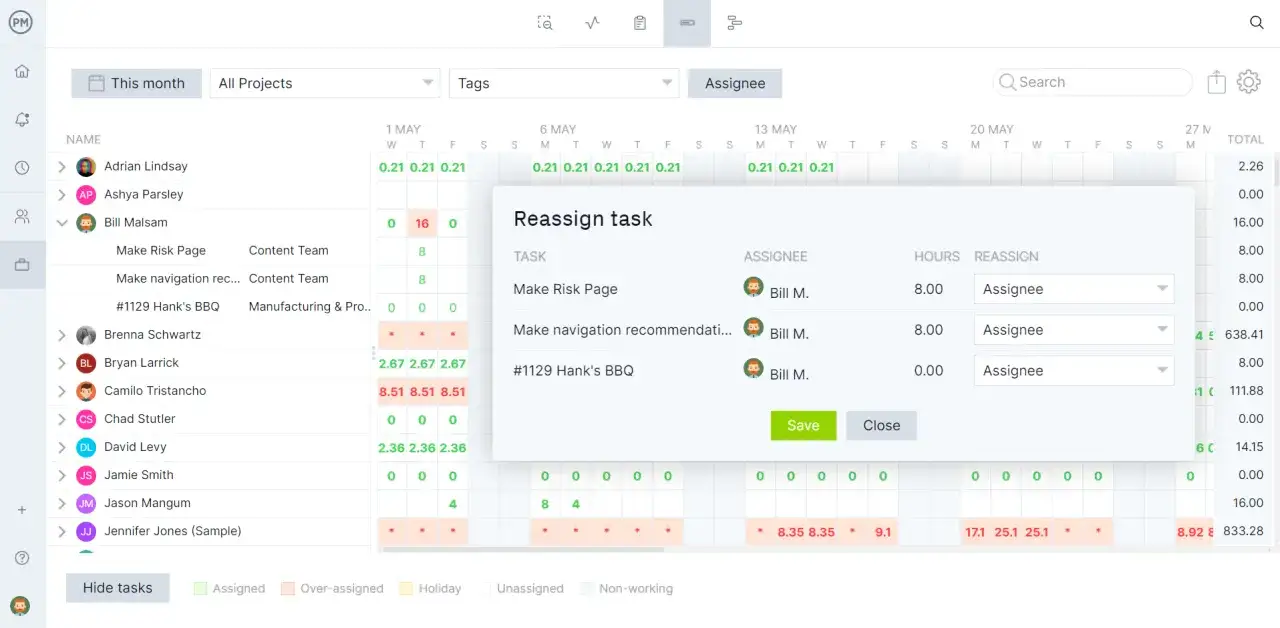Click Adrian Lindsay's avatar

coord(86,167)
